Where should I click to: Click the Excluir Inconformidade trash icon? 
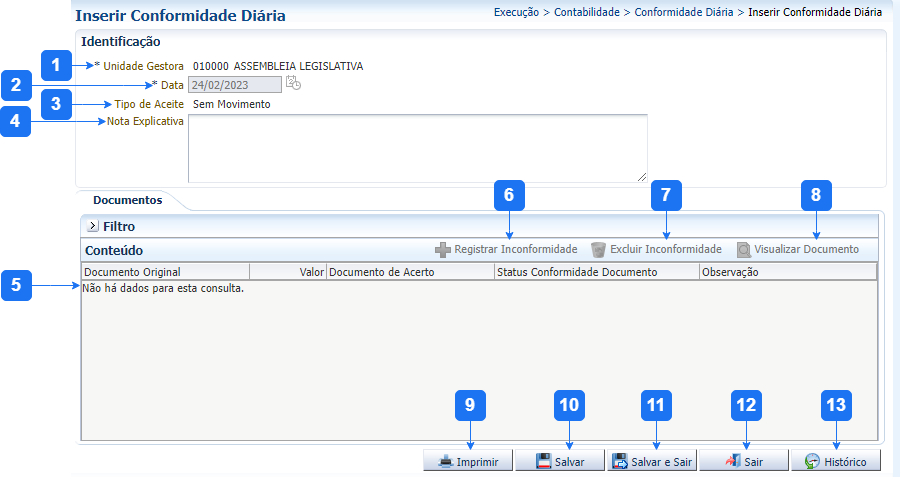598,249
